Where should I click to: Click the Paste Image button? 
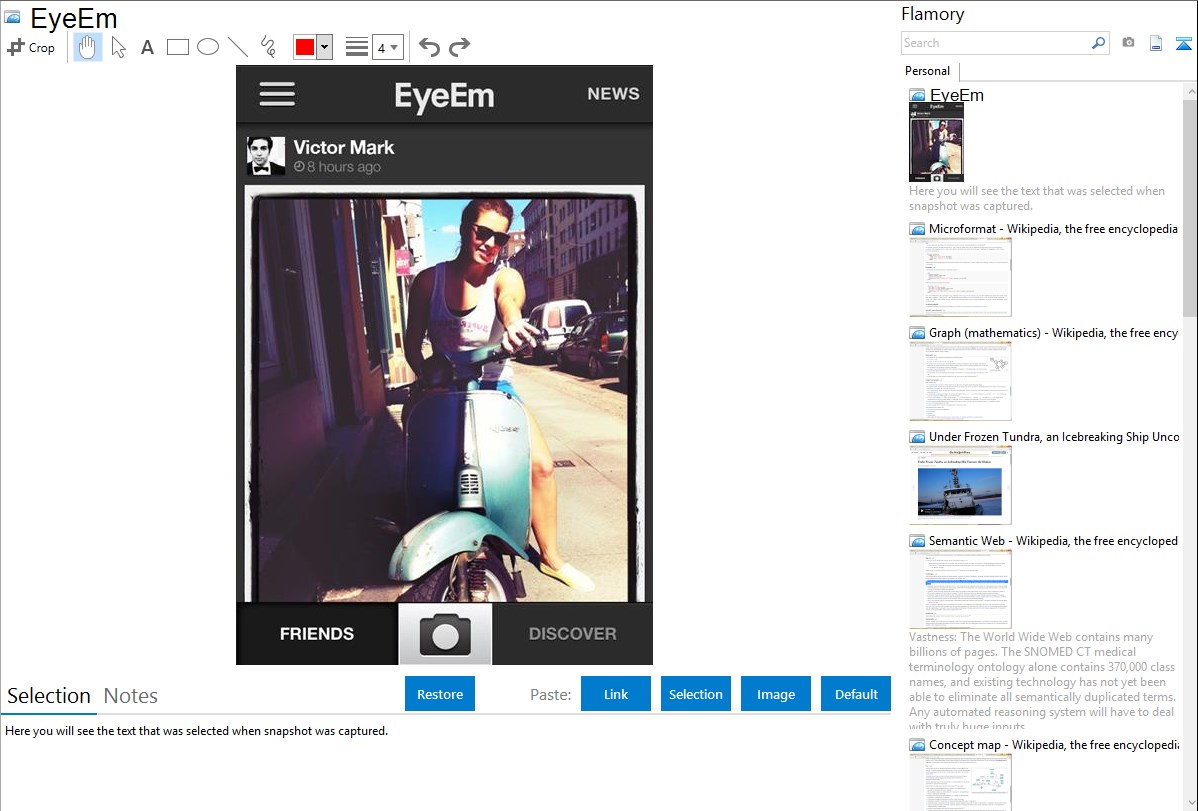[775, 694]
